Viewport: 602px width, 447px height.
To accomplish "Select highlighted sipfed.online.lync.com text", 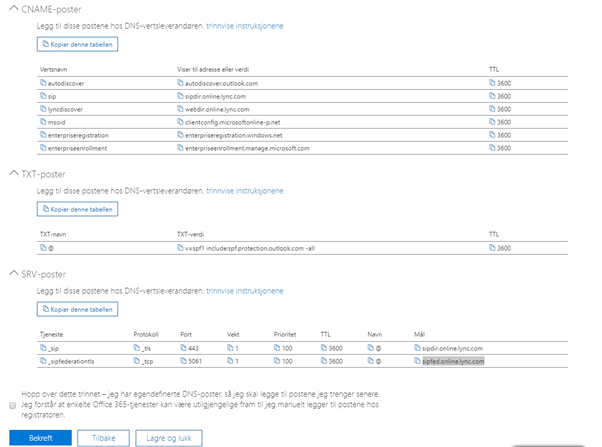I will coord(453,361).
